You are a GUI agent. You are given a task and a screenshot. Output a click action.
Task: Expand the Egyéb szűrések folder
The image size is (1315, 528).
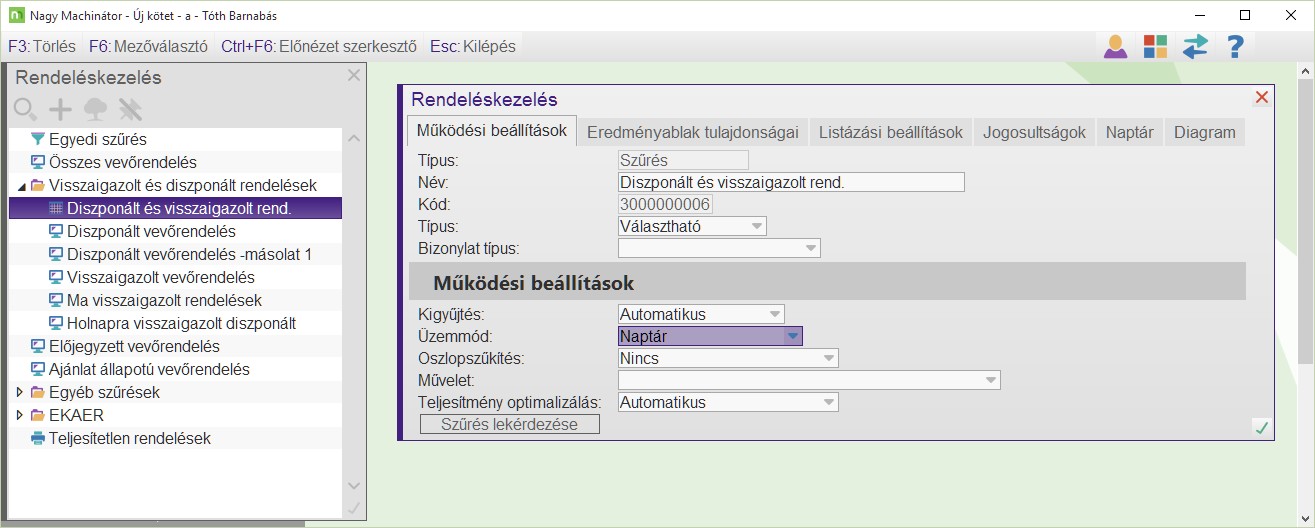(x=22, y=393)
